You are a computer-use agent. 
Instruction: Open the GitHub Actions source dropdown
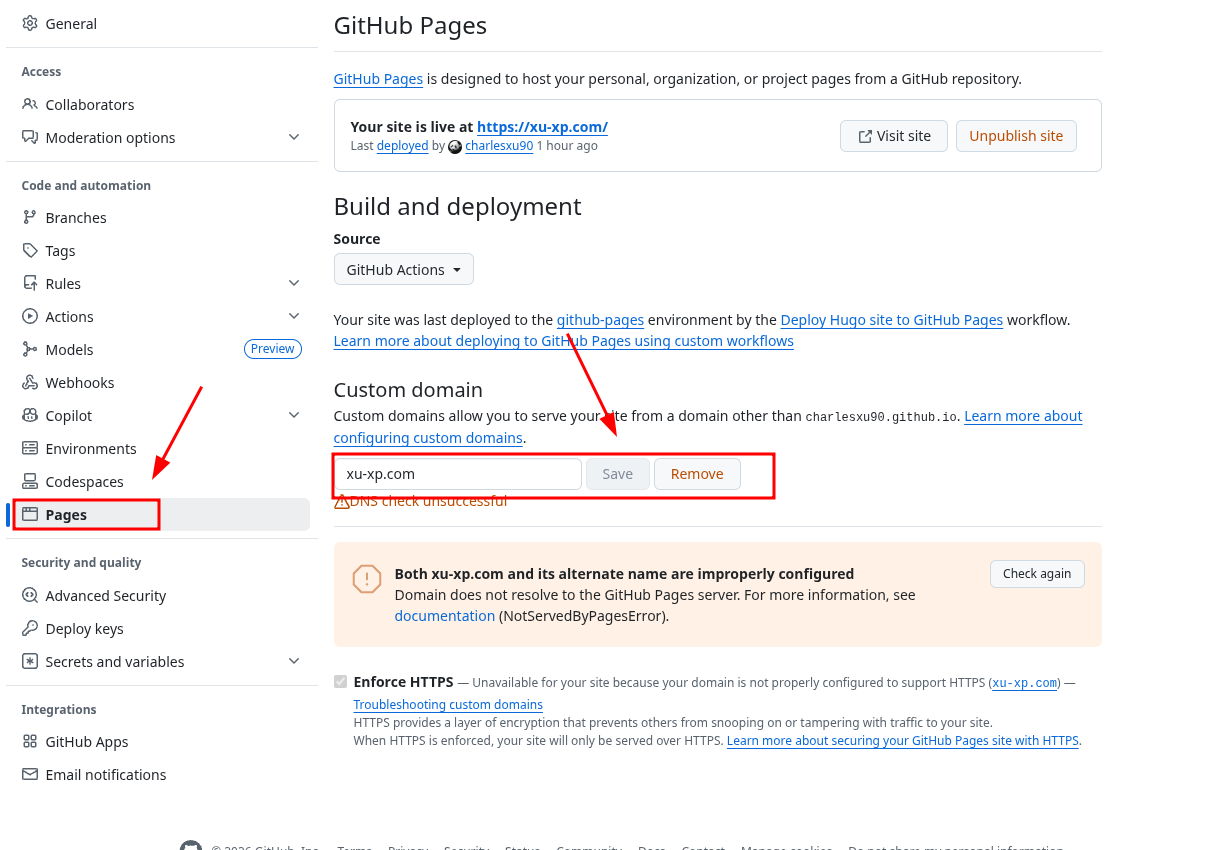click(404, 269)
